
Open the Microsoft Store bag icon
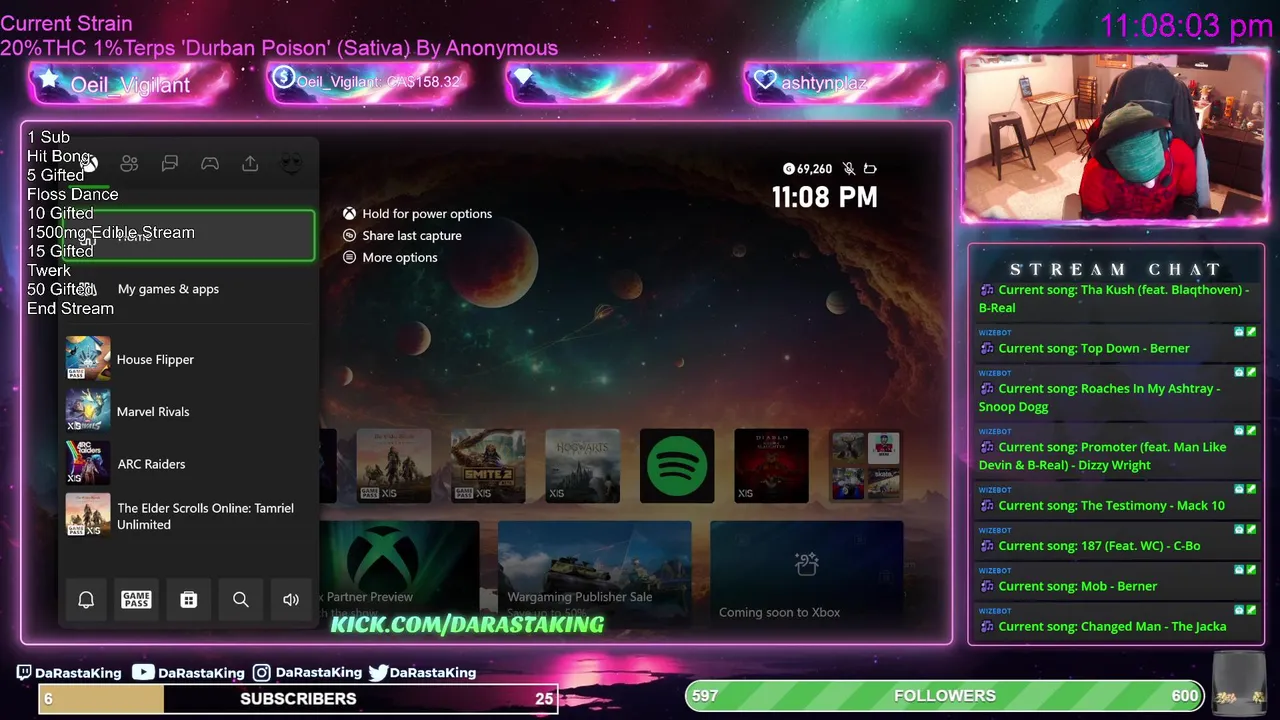188,599
